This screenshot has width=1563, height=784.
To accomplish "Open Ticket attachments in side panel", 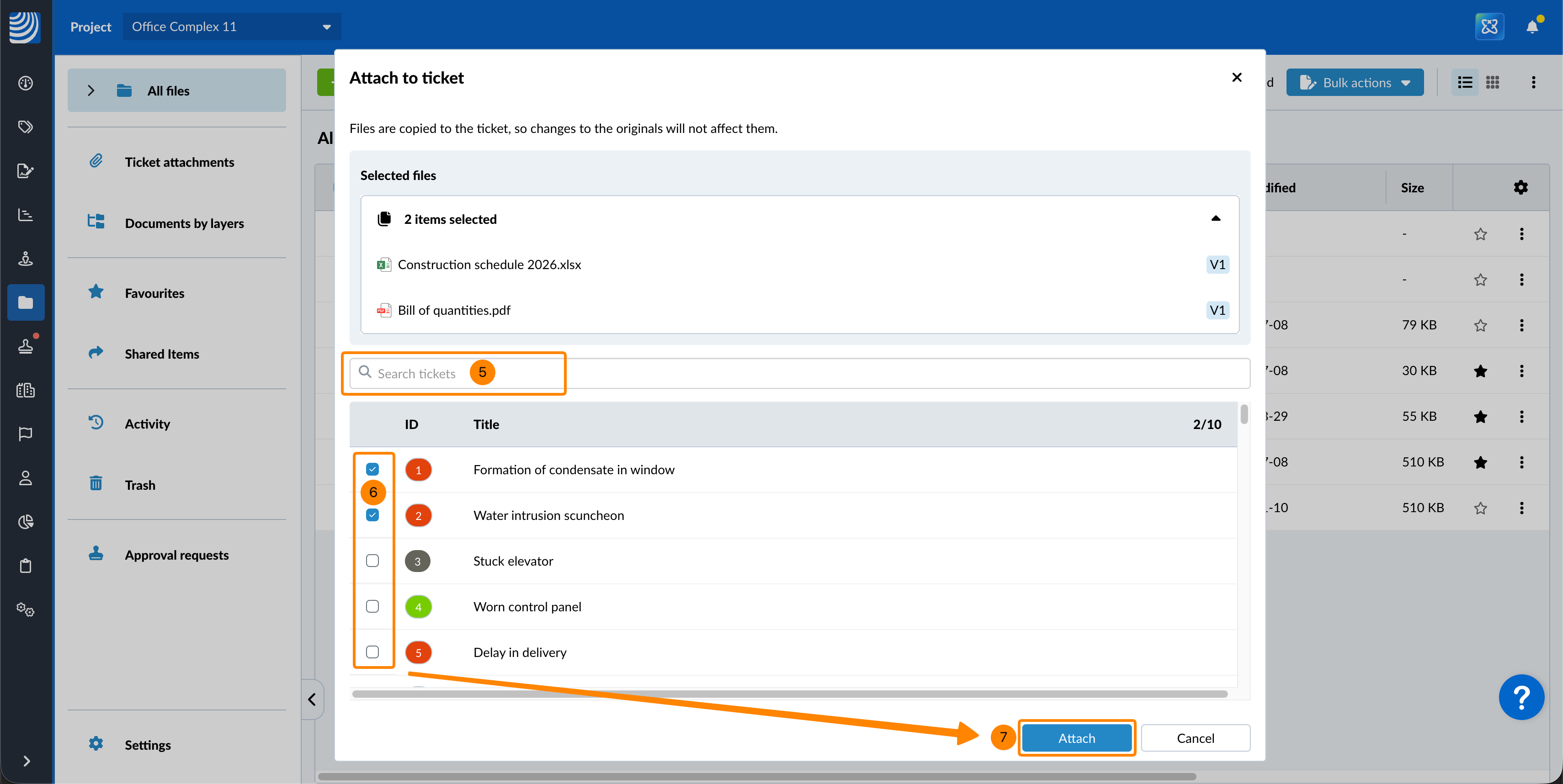I will tap(179, 162).
